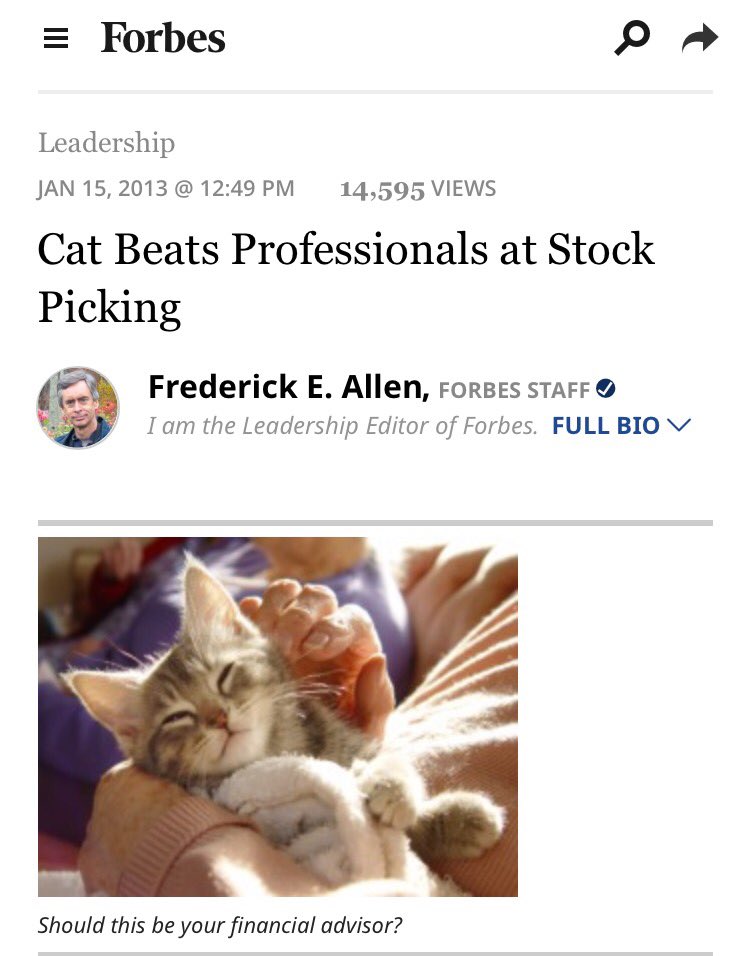This screenshot has height=956, width=745.
Task: Select the headline Cat Beats Professionals at Stock Picking
Action: pos(346,278)
